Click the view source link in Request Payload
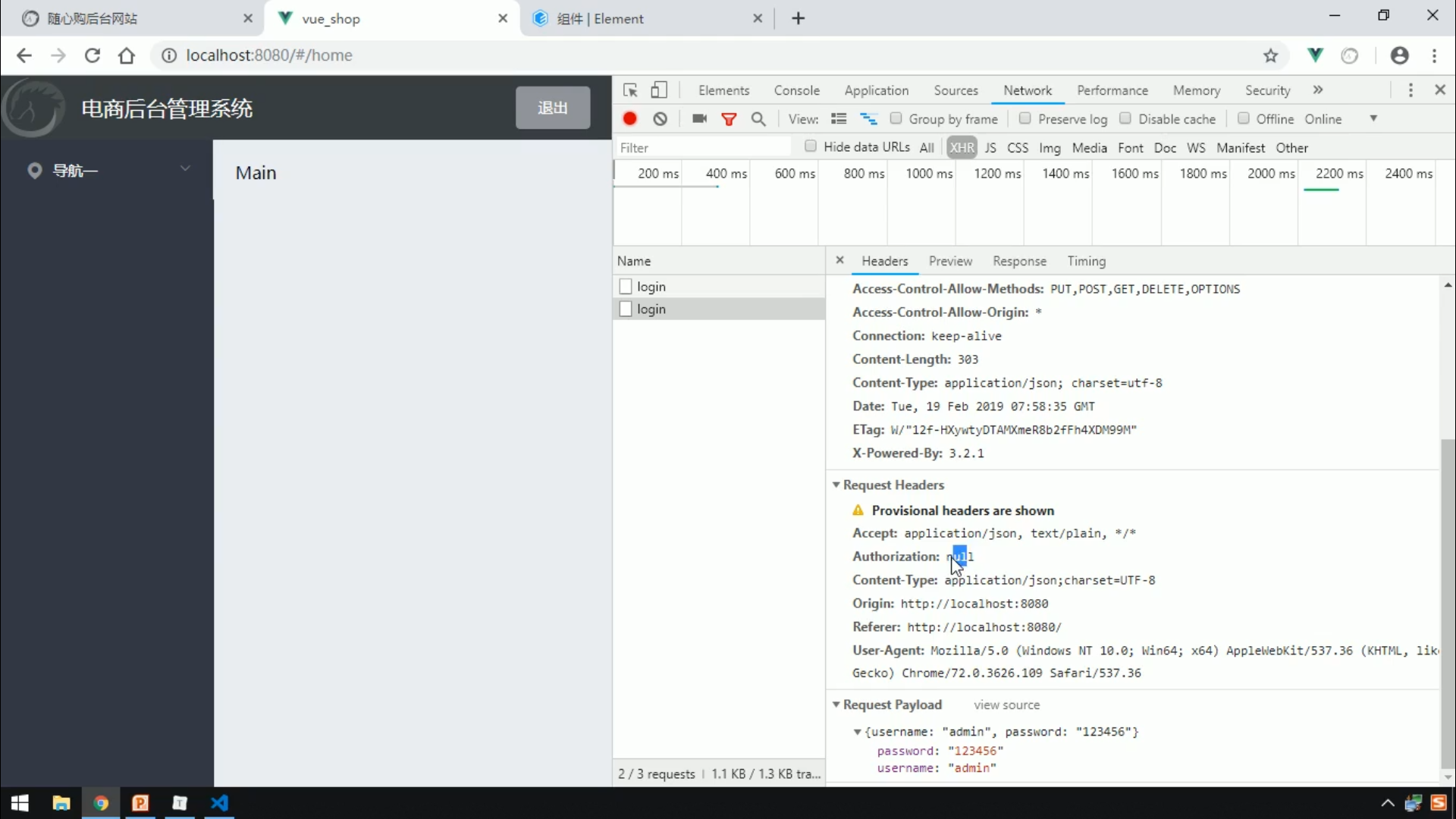Screen dimensions: 1456x819 [x=1005, y=705]
